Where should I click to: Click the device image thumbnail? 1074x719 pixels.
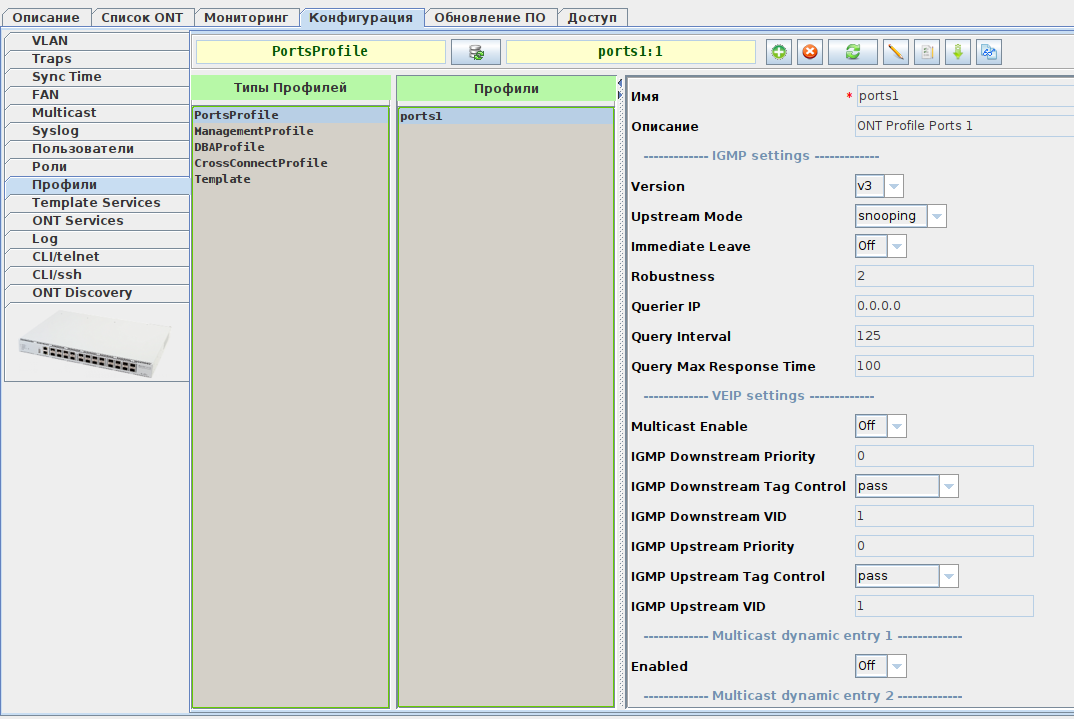pyautogui.click(x=96, y=342)
